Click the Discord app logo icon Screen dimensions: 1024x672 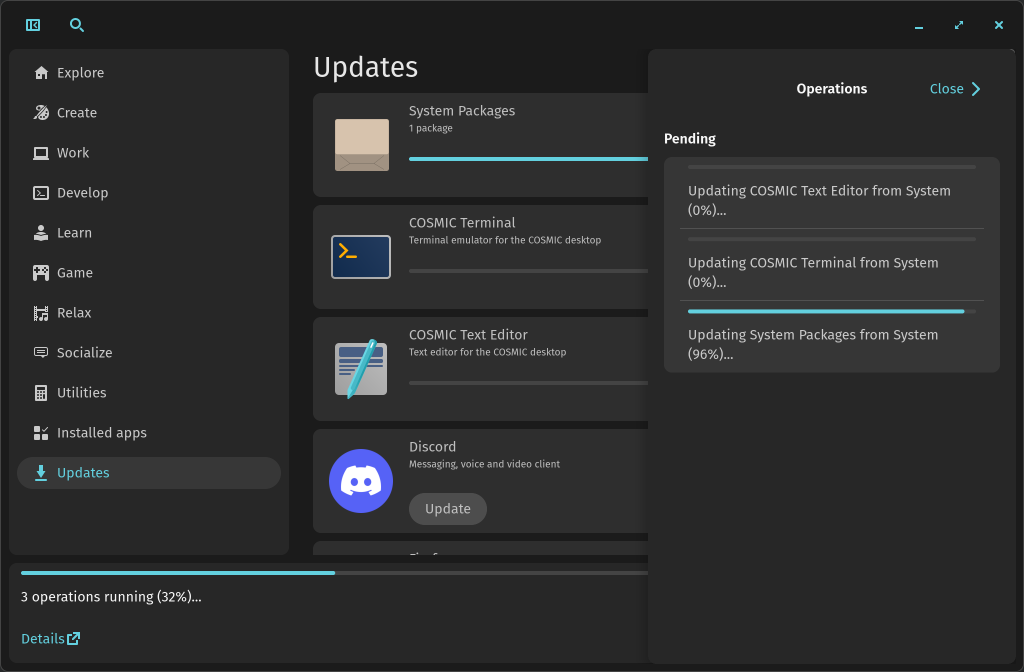pyautogui.click(x=361, y=481)
